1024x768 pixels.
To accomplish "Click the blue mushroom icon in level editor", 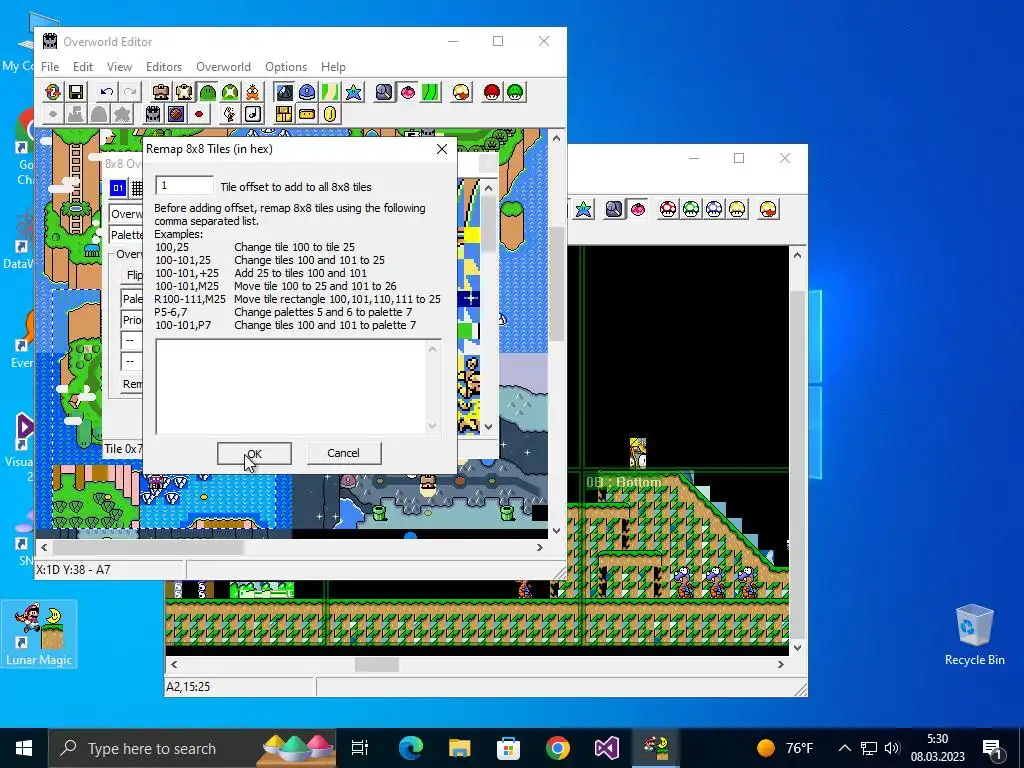I will click(x=714, y=209).
